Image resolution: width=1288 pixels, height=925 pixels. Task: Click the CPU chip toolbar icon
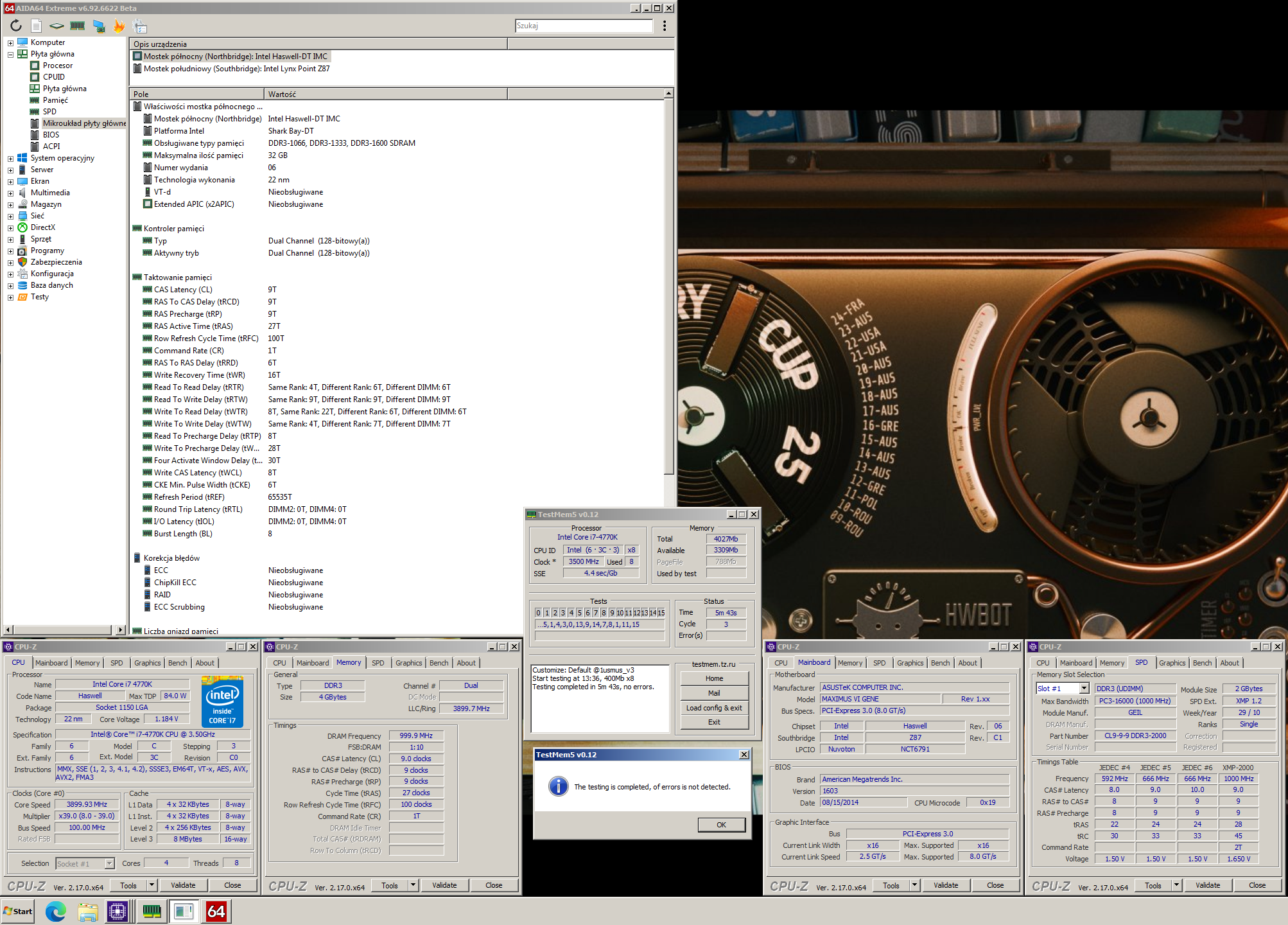click(x=57, y=26)
